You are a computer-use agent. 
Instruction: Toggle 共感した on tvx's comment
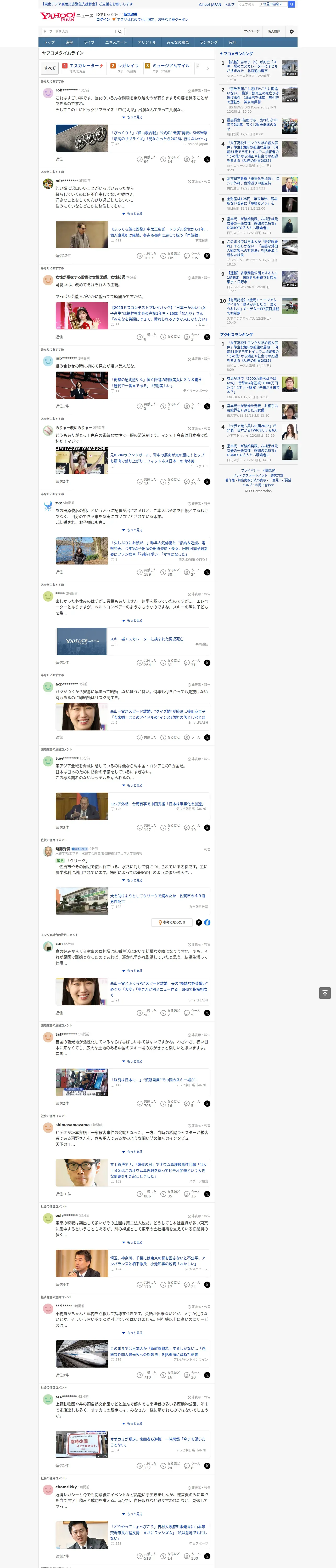(x=146, y=572)
